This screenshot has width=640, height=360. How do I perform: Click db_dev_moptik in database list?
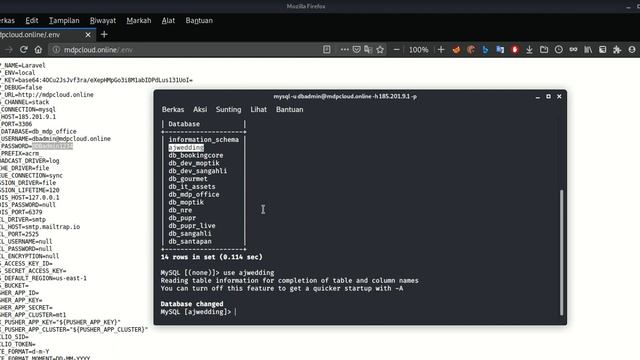pos(194,163)
